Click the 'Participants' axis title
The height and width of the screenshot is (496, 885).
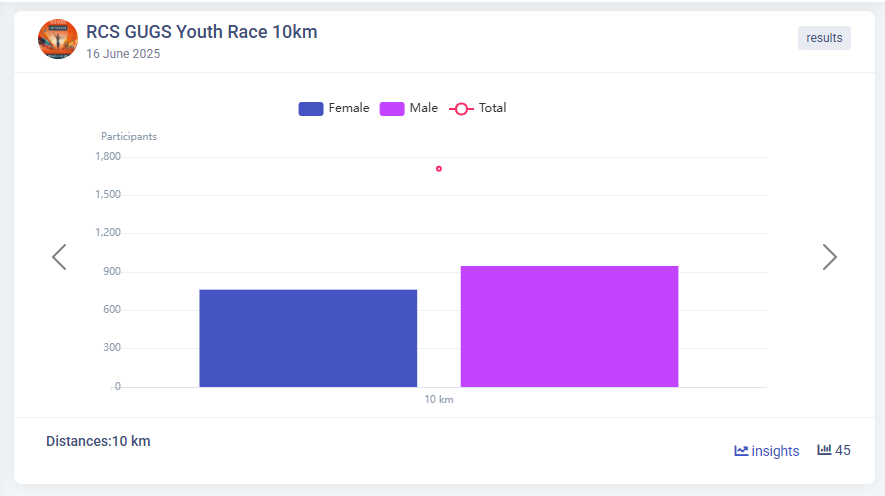coord(129,137)
